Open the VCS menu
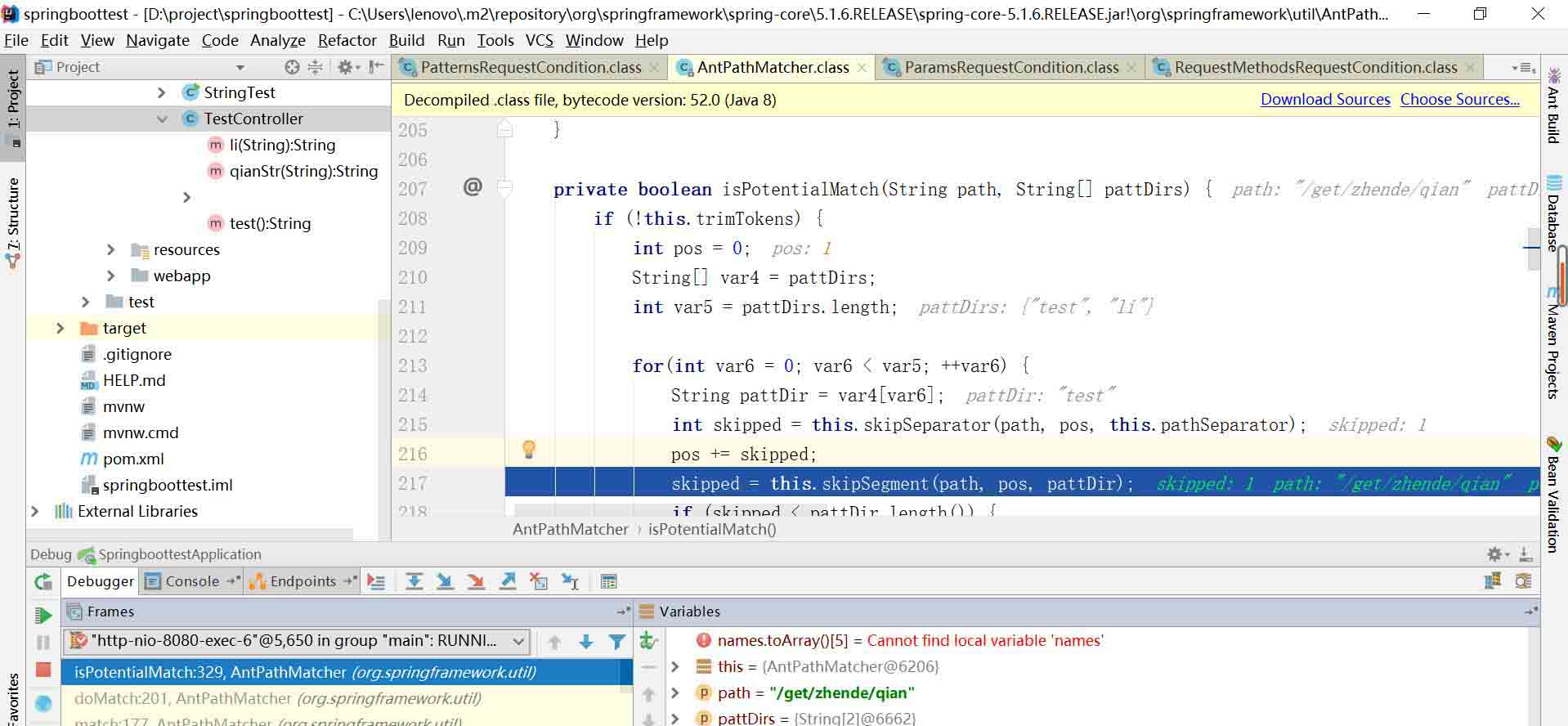Image resolution: width=1568 pixels, height=726 pixels. pyautogui.click(x=539, y=40)
